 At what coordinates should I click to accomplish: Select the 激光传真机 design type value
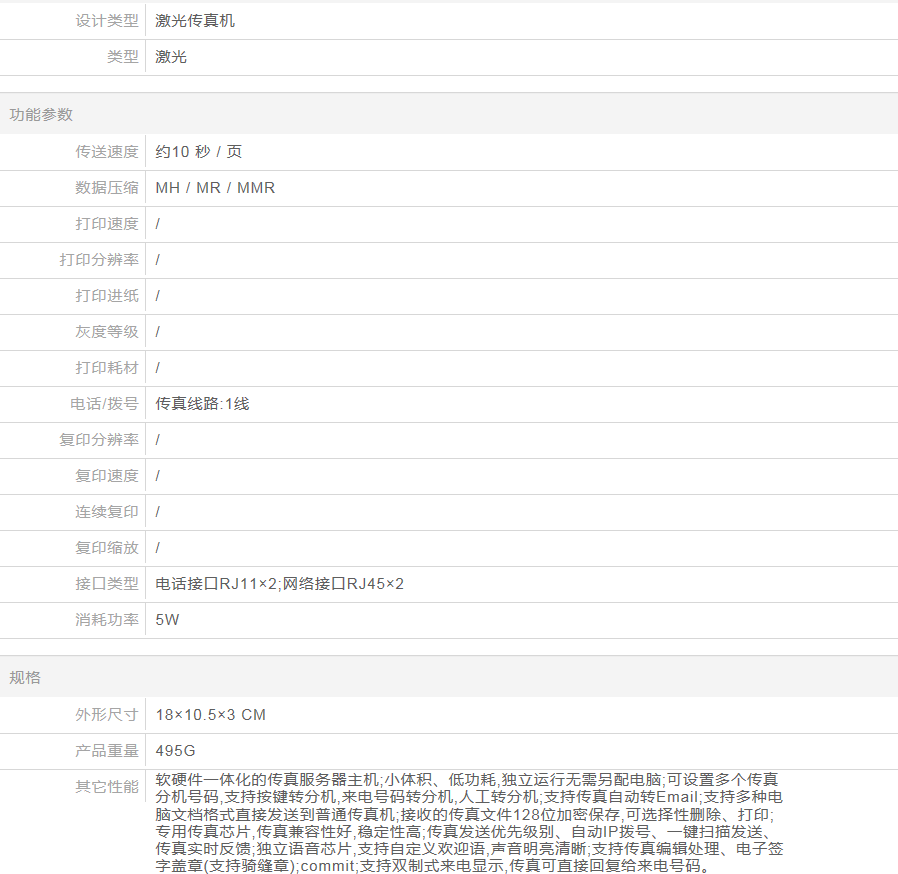point(195,20)
